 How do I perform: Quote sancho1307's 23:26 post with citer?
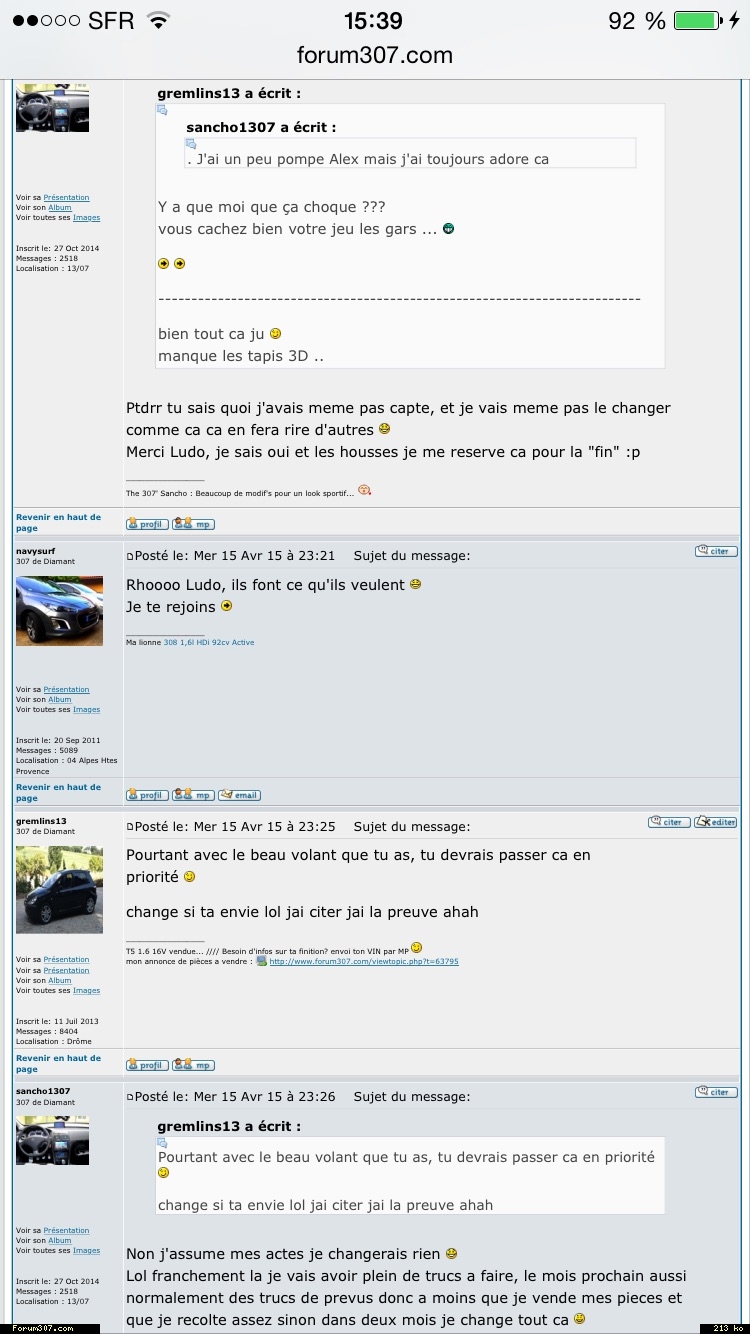tap(716, 1092)
